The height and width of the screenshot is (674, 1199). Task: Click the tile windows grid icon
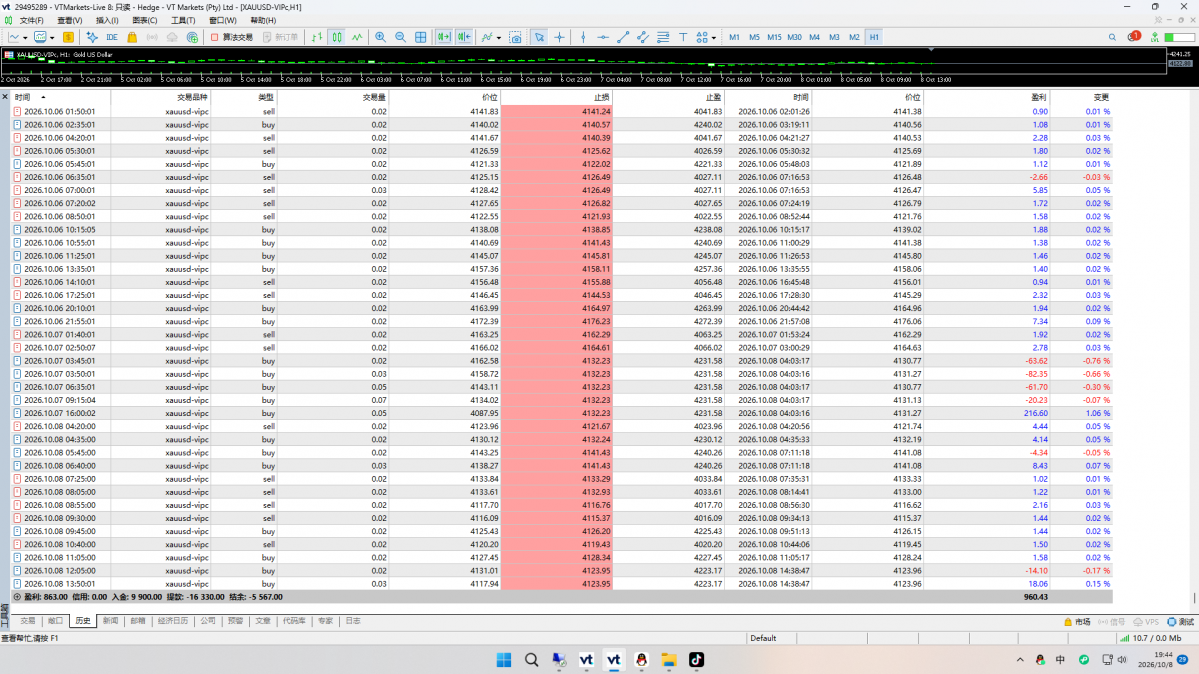point(421,37)
